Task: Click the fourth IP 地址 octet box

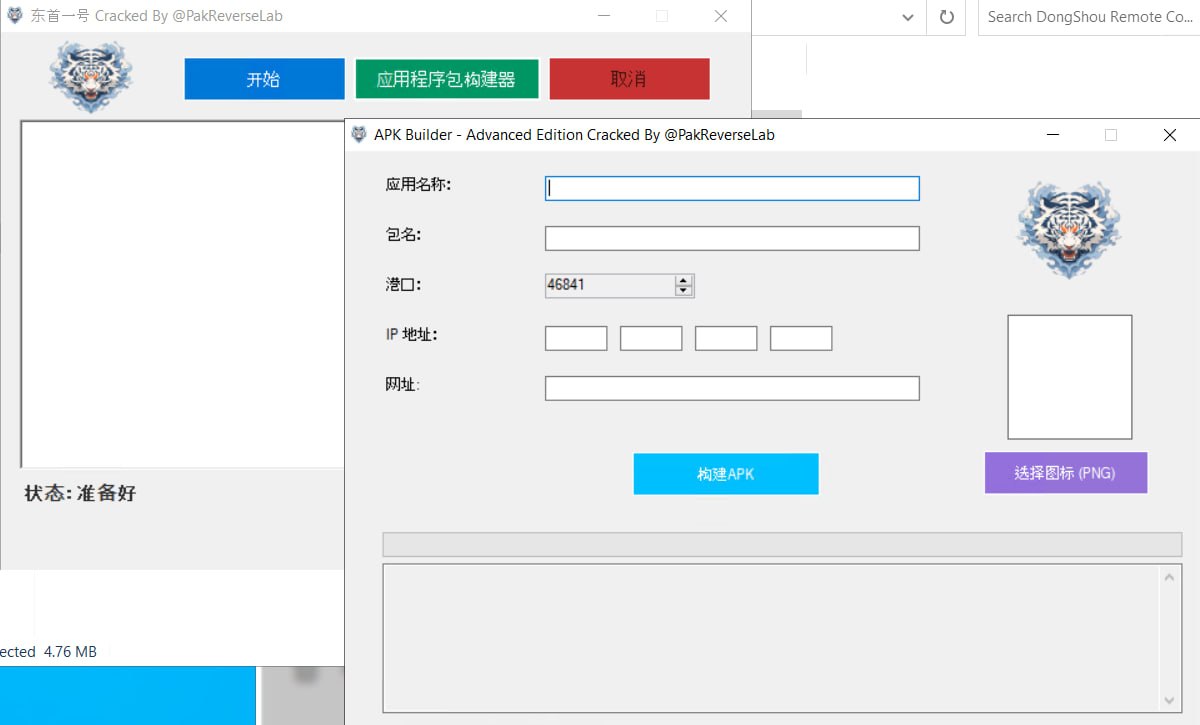Action: click(x=801, y=338)
